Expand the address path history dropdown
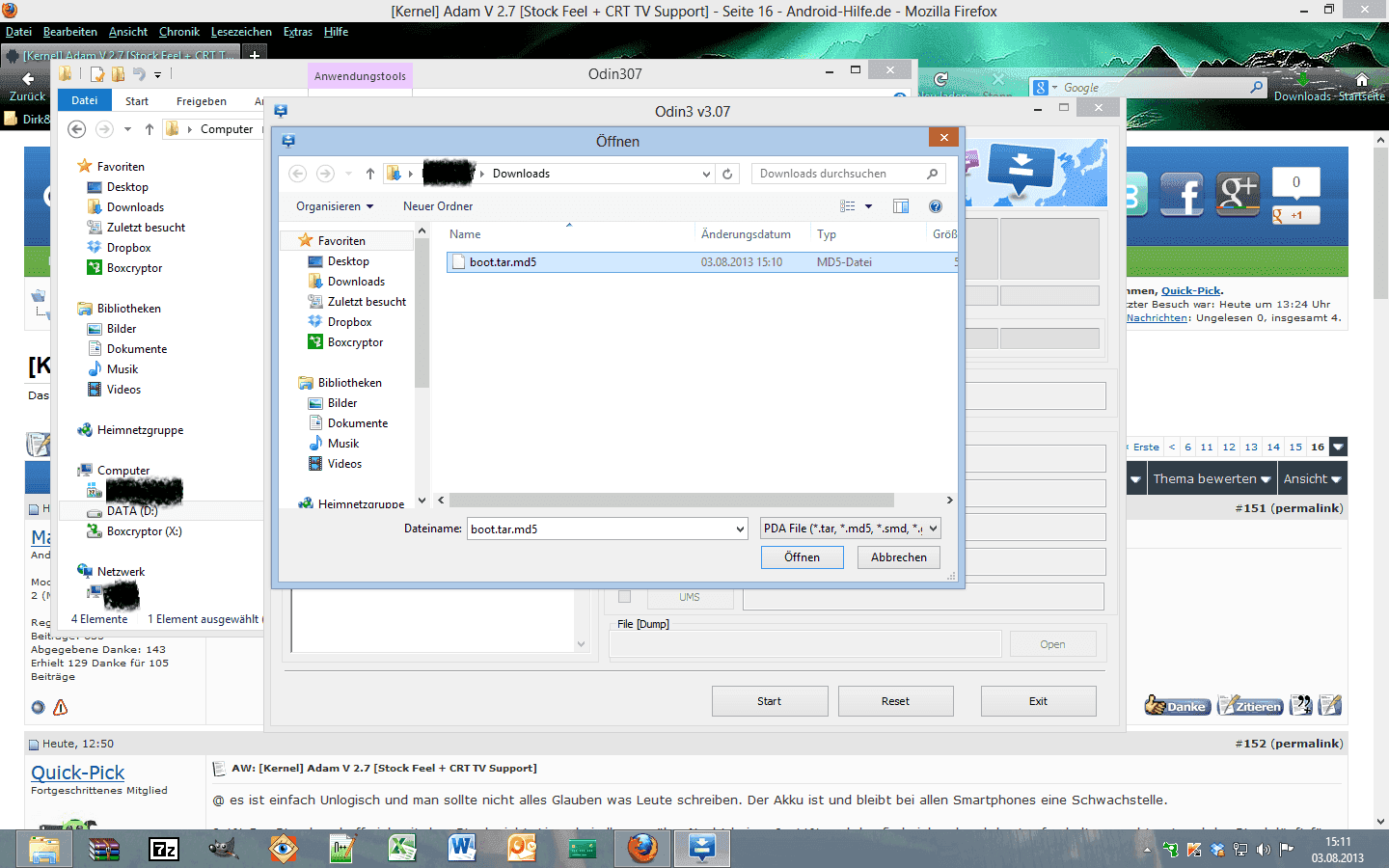 [706, 174]
